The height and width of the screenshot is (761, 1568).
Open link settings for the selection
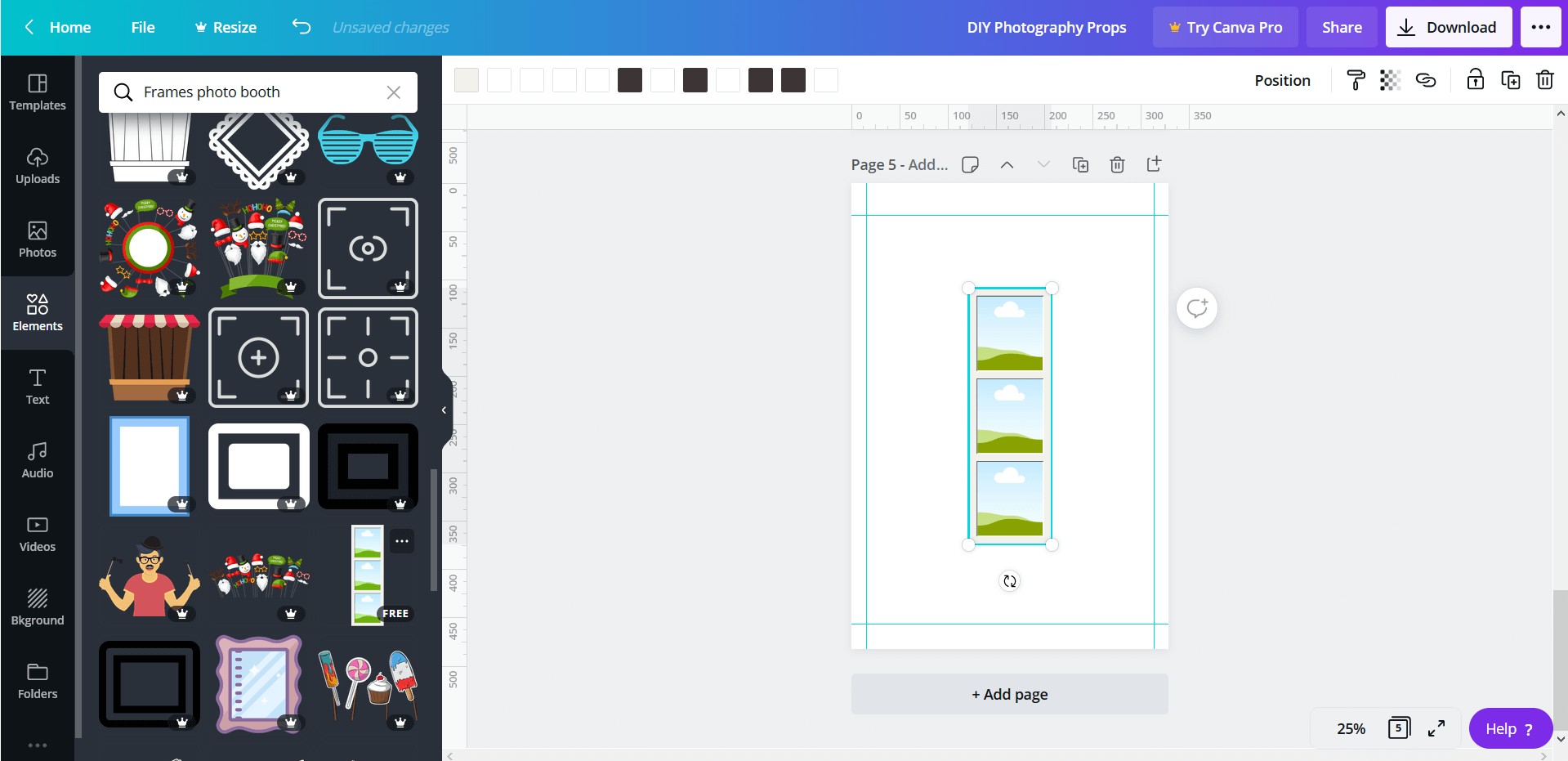point(1426,79)
